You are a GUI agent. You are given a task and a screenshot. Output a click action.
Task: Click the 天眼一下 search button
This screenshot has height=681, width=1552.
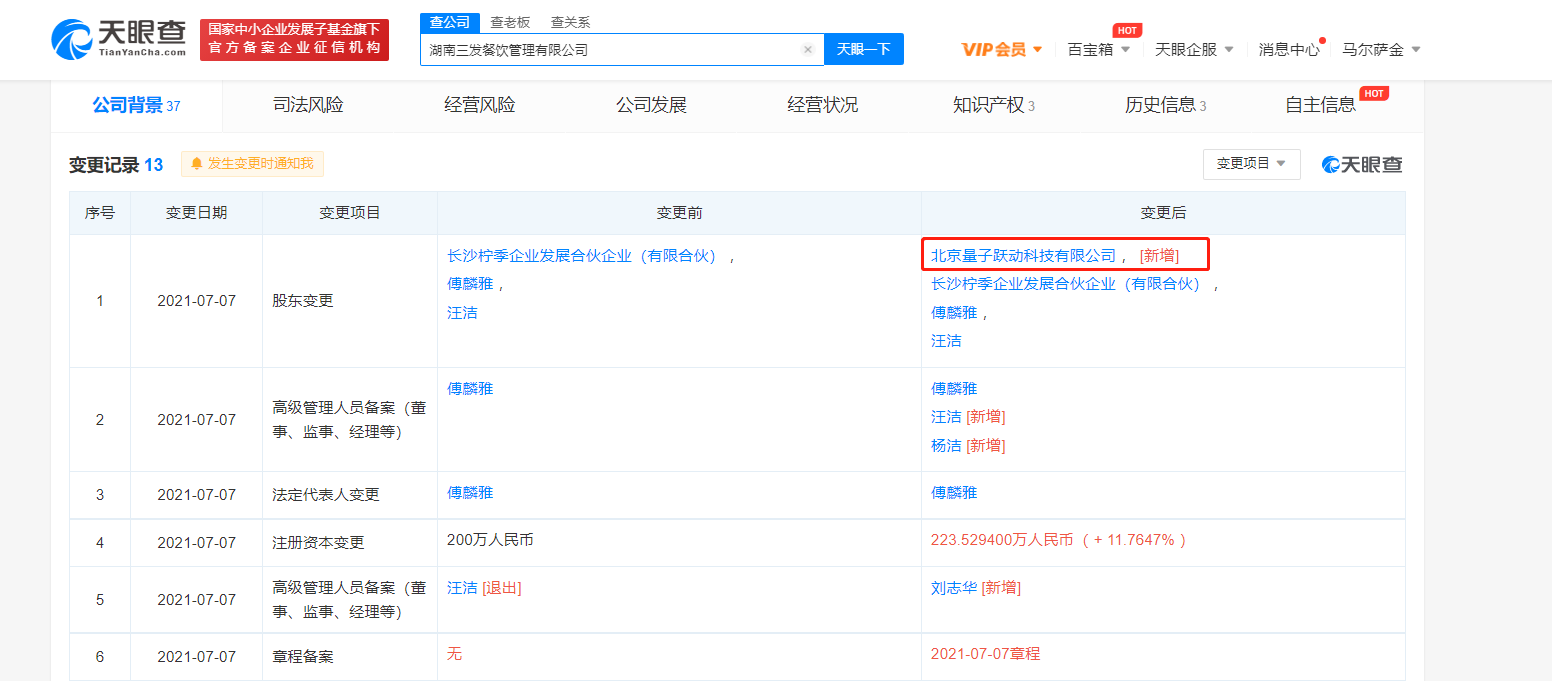pos(863,49)
